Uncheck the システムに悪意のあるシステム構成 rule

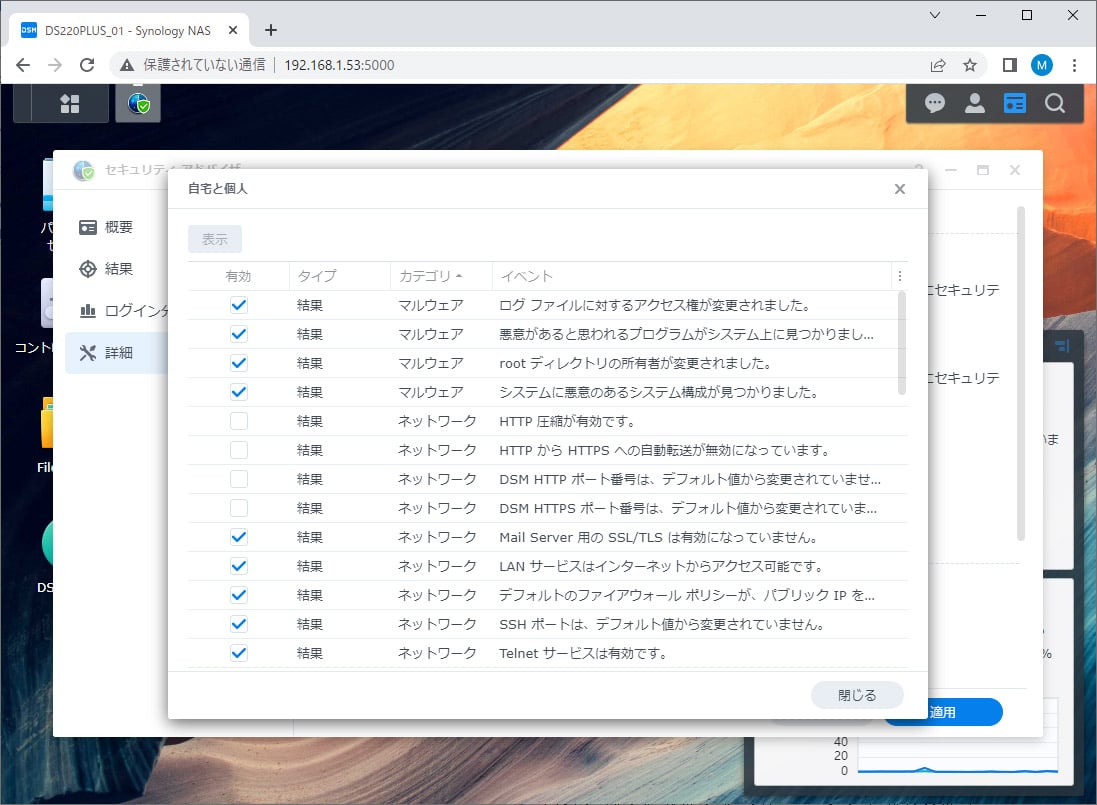(239, 392)
